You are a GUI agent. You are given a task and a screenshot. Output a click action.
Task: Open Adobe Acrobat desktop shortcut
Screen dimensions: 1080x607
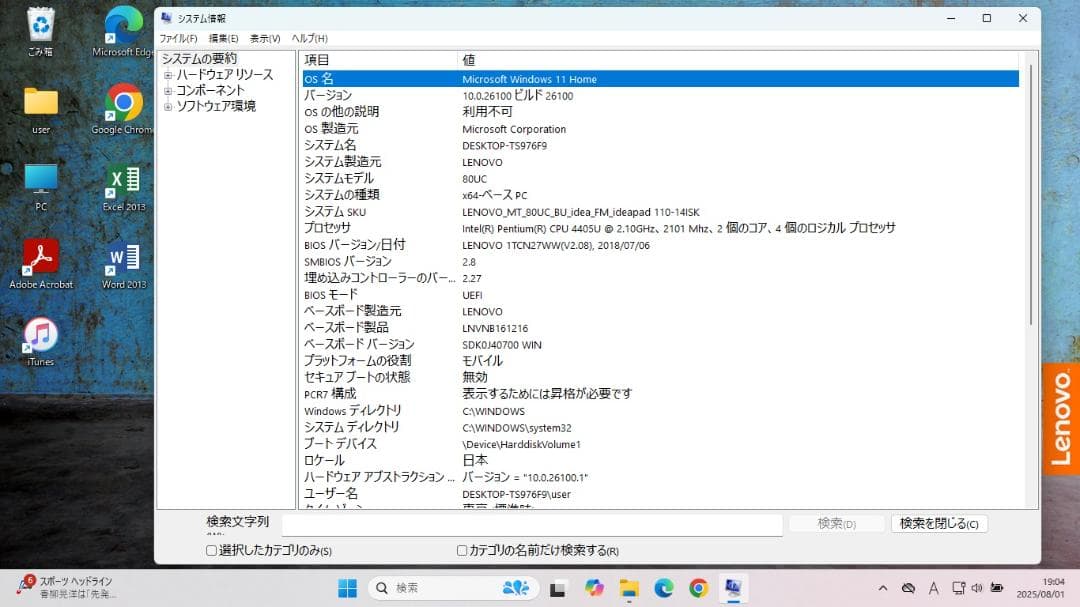coord(41,265)
